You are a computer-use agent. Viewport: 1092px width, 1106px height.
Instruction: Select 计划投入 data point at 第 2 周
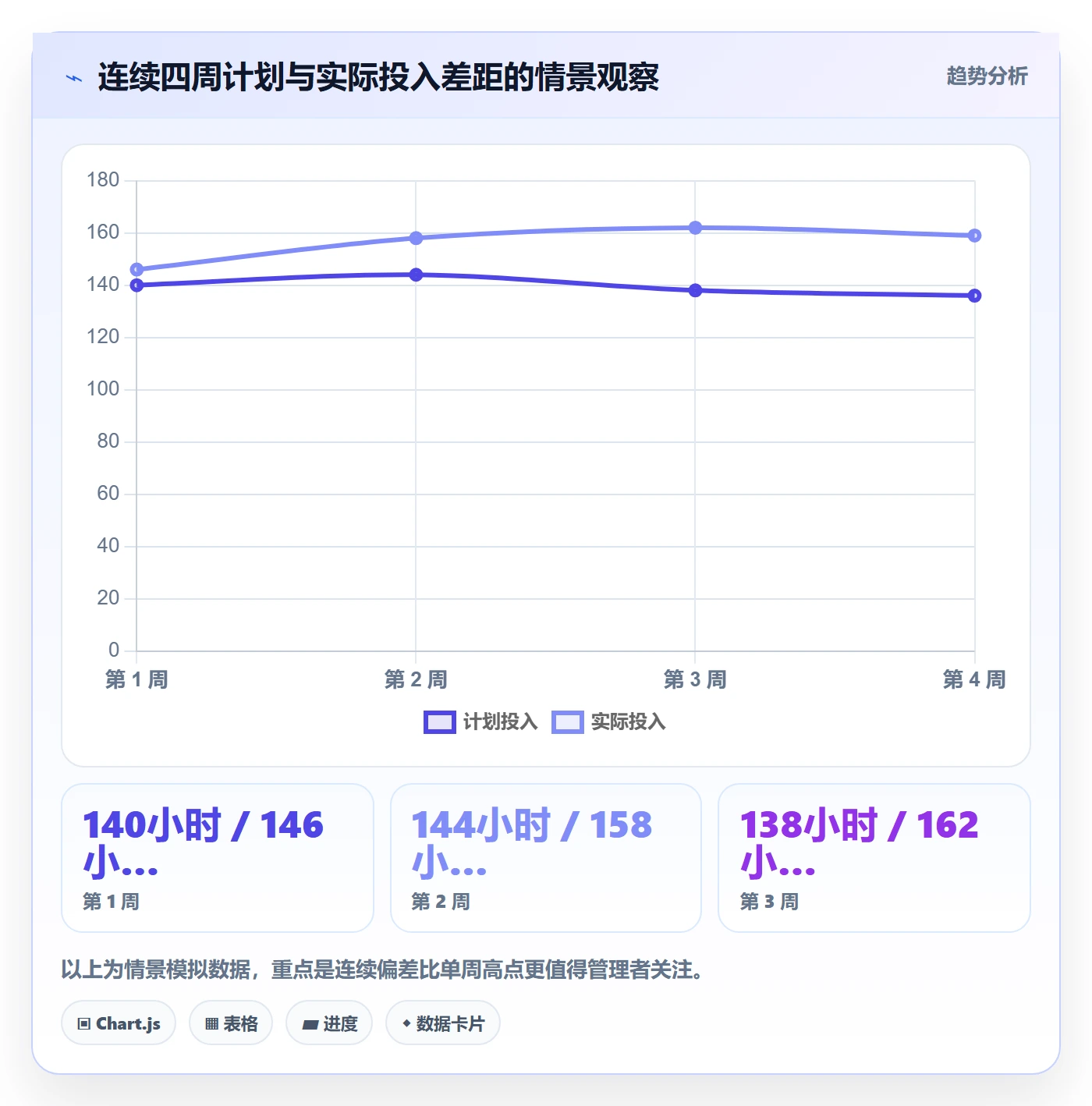416,275
